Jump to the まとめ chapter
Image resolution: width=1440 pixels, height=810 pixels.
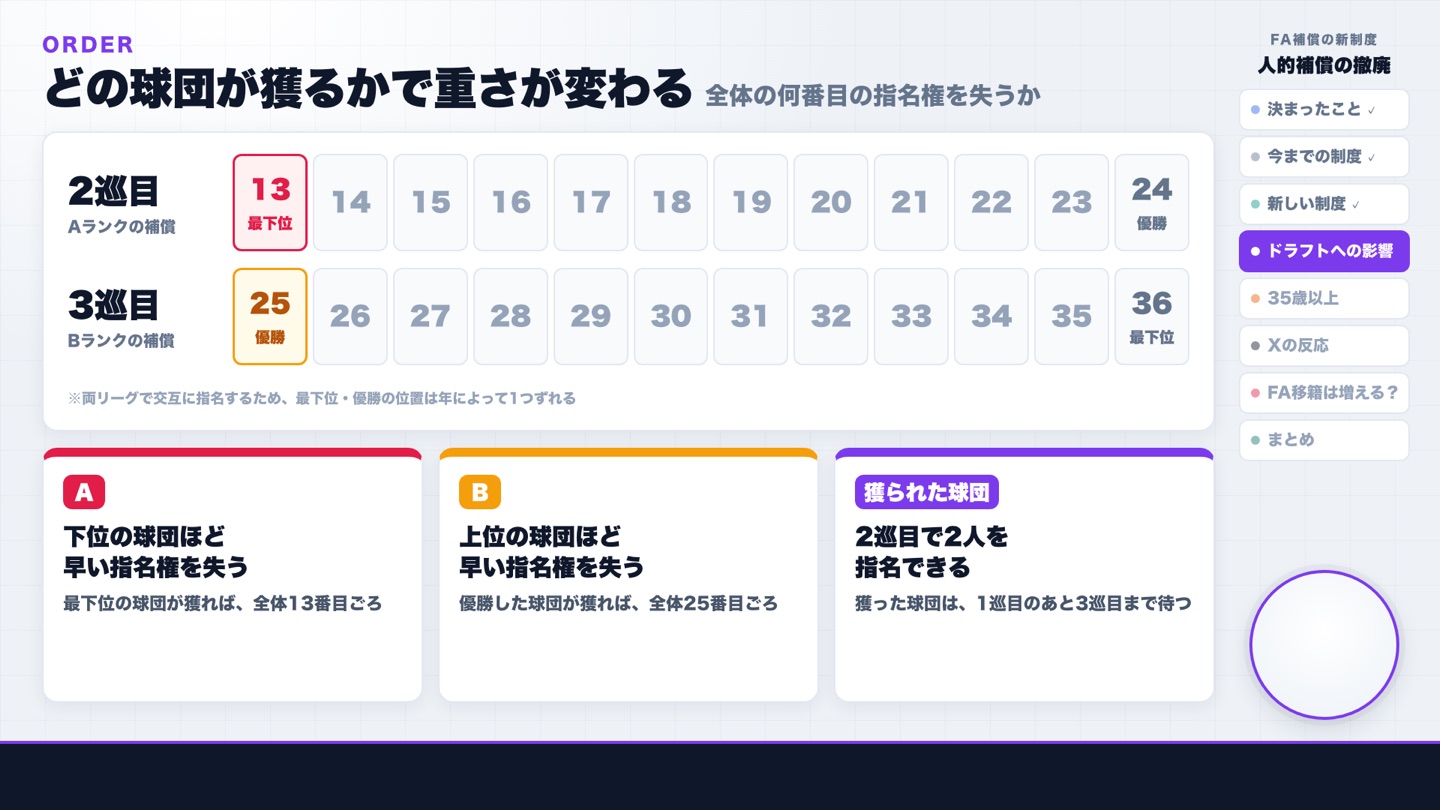tap(1324, 440)
